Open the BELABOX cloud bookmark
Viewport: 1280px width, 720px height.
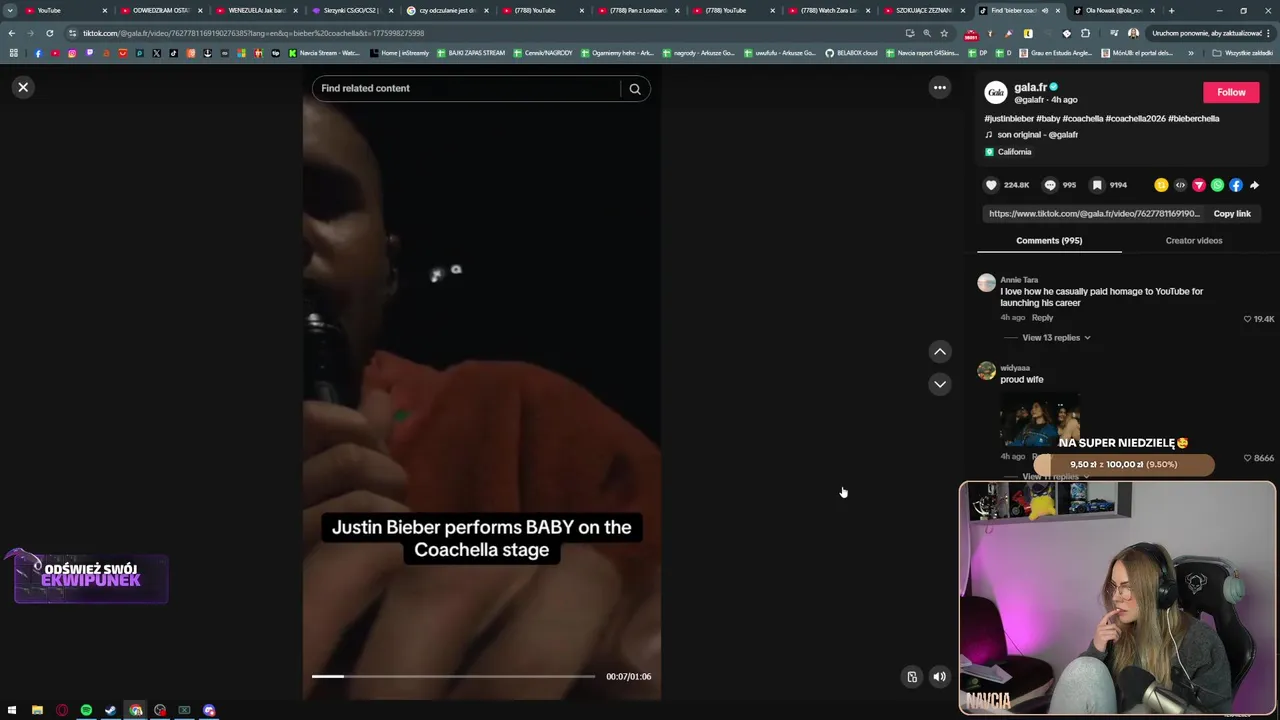[851, 53]
